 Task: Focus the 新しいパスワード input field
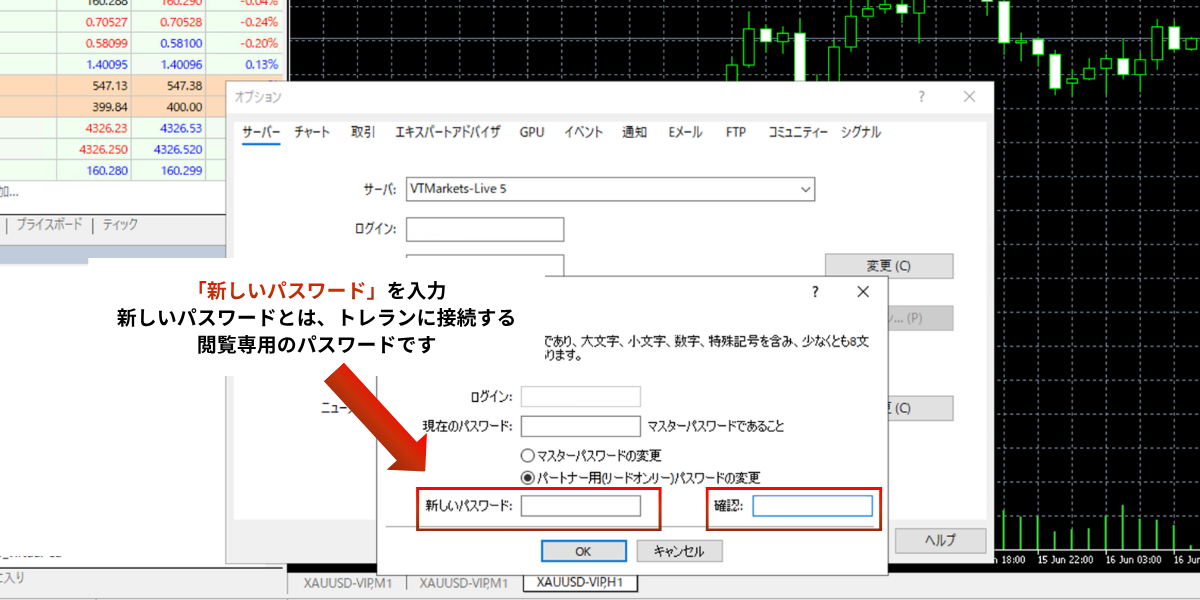(x=581, y=506)
